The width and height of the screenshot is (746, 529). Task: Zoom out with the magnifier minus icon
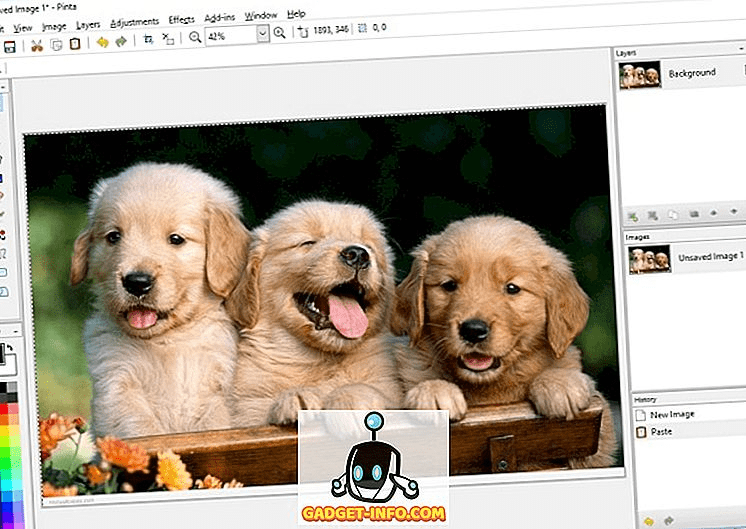[195, 37]
